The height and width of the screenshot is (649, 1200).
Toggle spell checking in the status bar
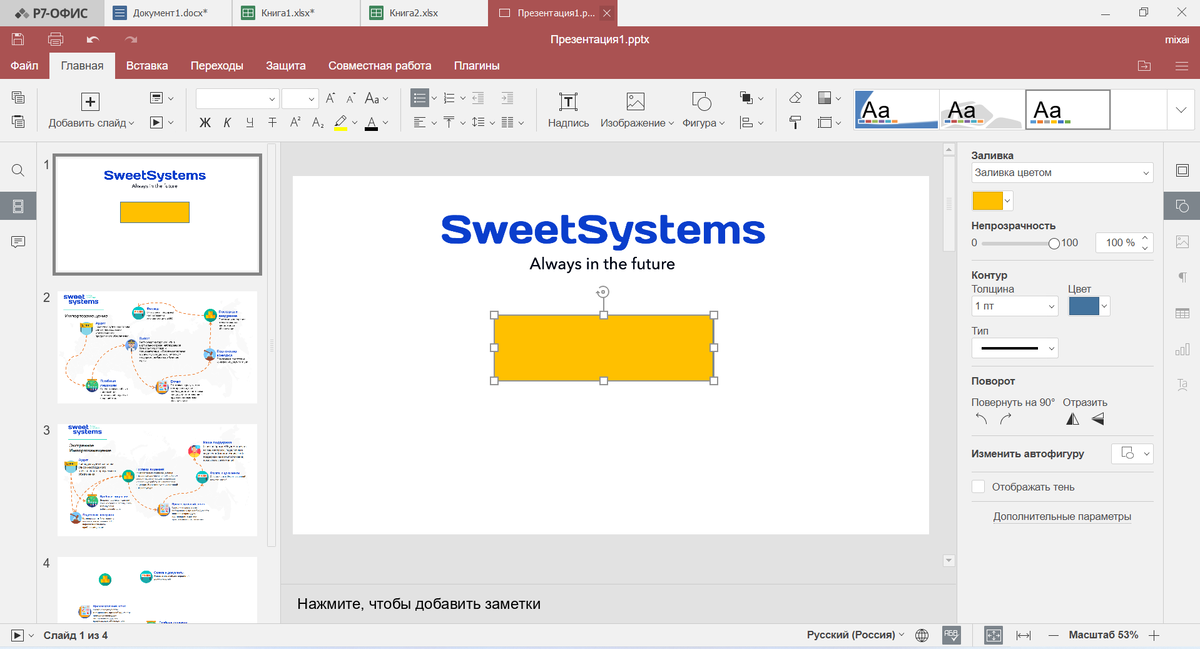(x=952, y=635)
